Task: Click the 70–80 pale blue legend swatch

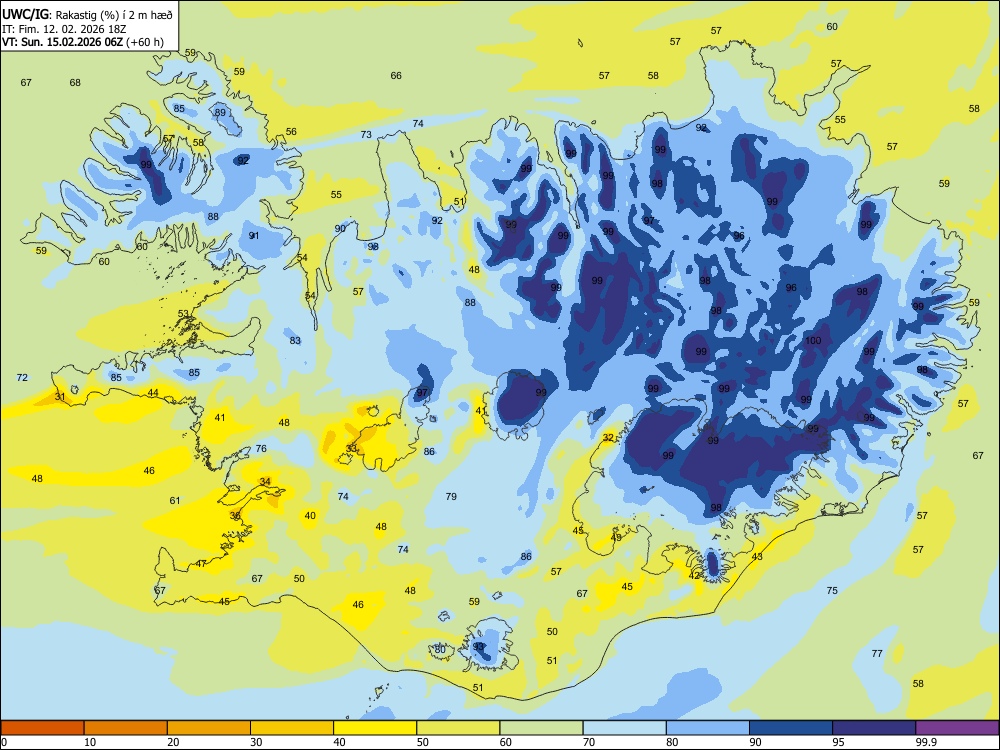Action: click(x=624, y=728)
